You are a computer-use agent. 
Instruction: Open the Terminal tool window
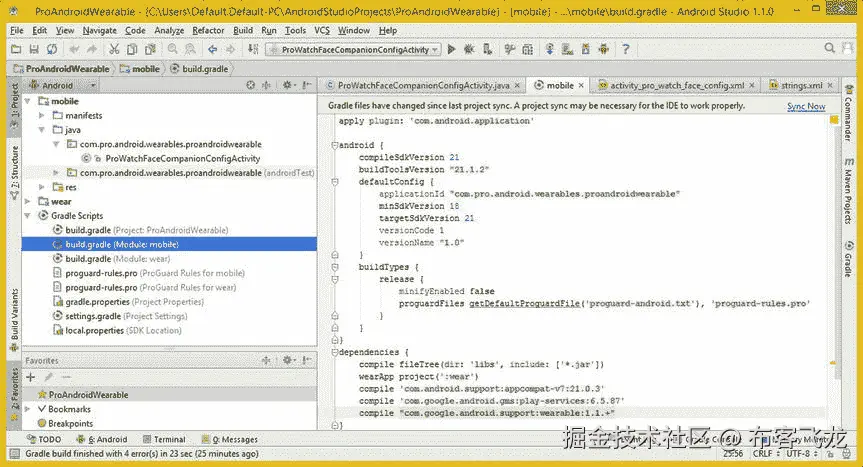164,439
